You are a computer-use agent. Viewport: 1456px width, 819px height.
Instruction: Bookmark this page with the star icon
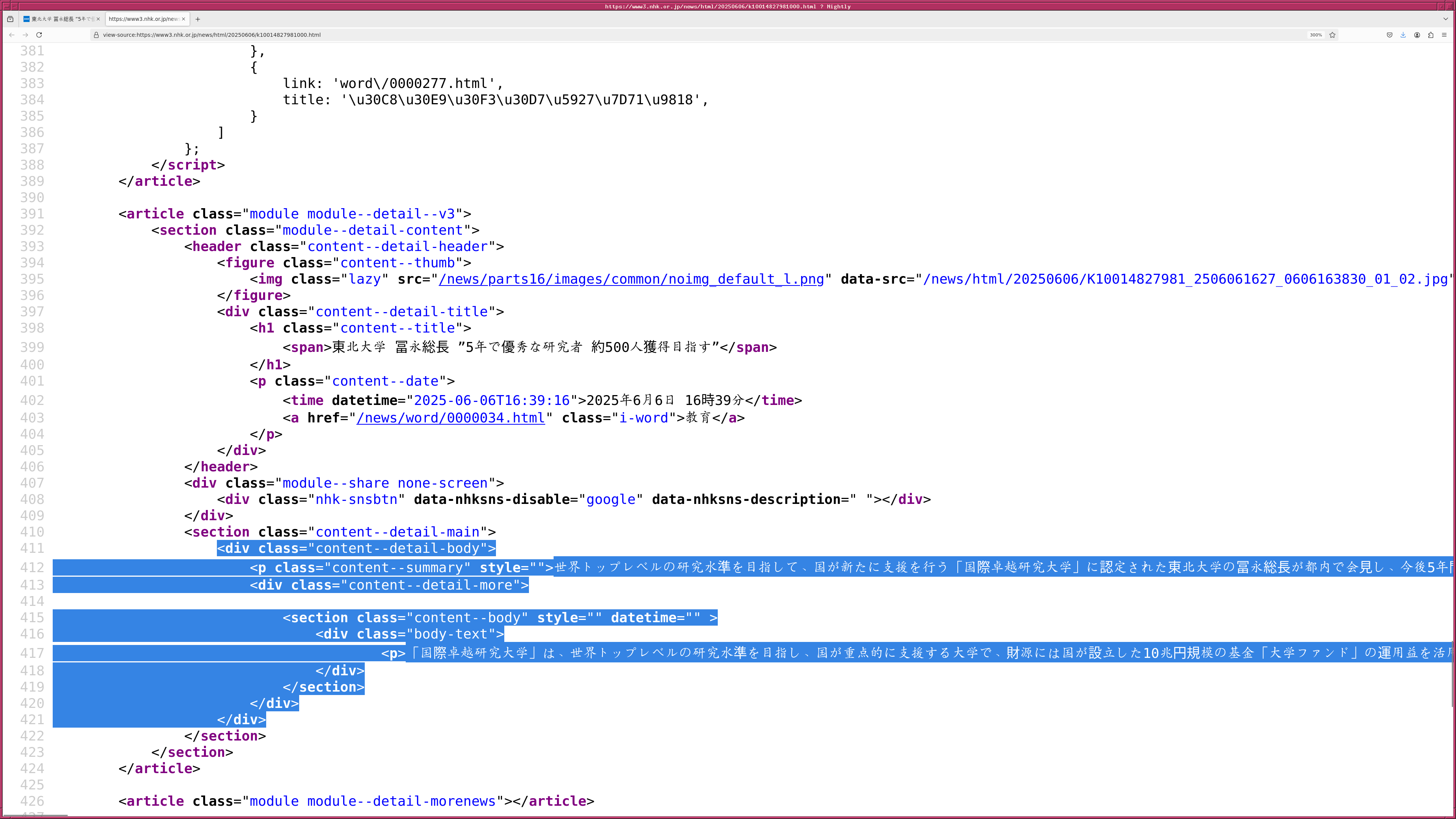(1332, 35)
